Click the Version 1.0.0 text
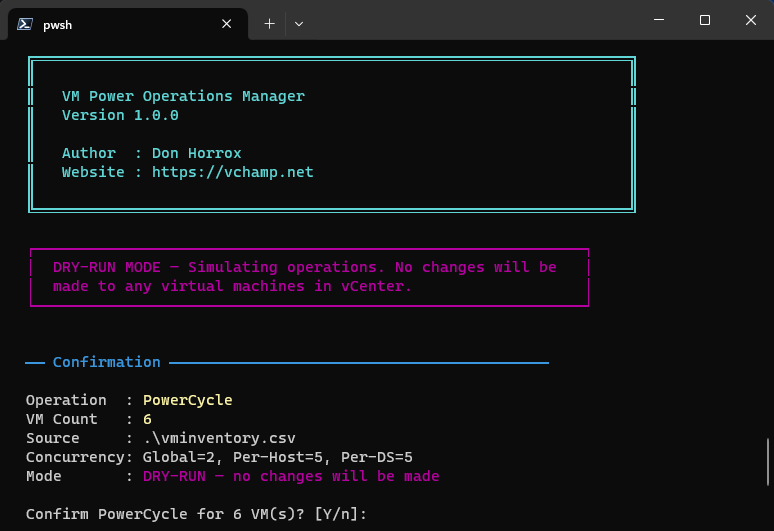 click(x=120, y=115)
